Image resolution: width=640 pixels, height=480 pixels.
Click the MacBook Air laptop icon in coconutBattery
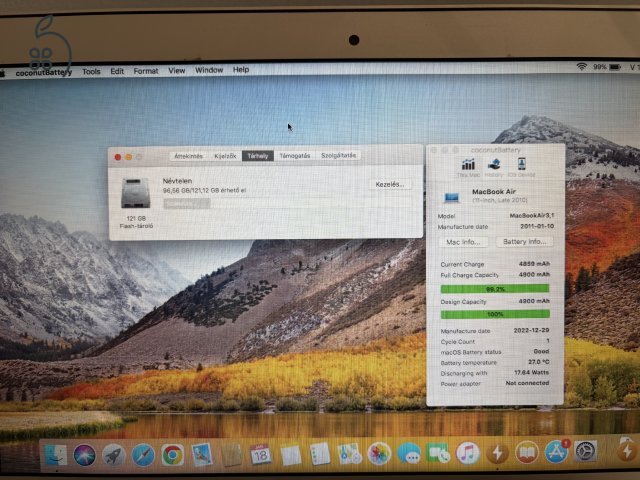coord(452,198)
